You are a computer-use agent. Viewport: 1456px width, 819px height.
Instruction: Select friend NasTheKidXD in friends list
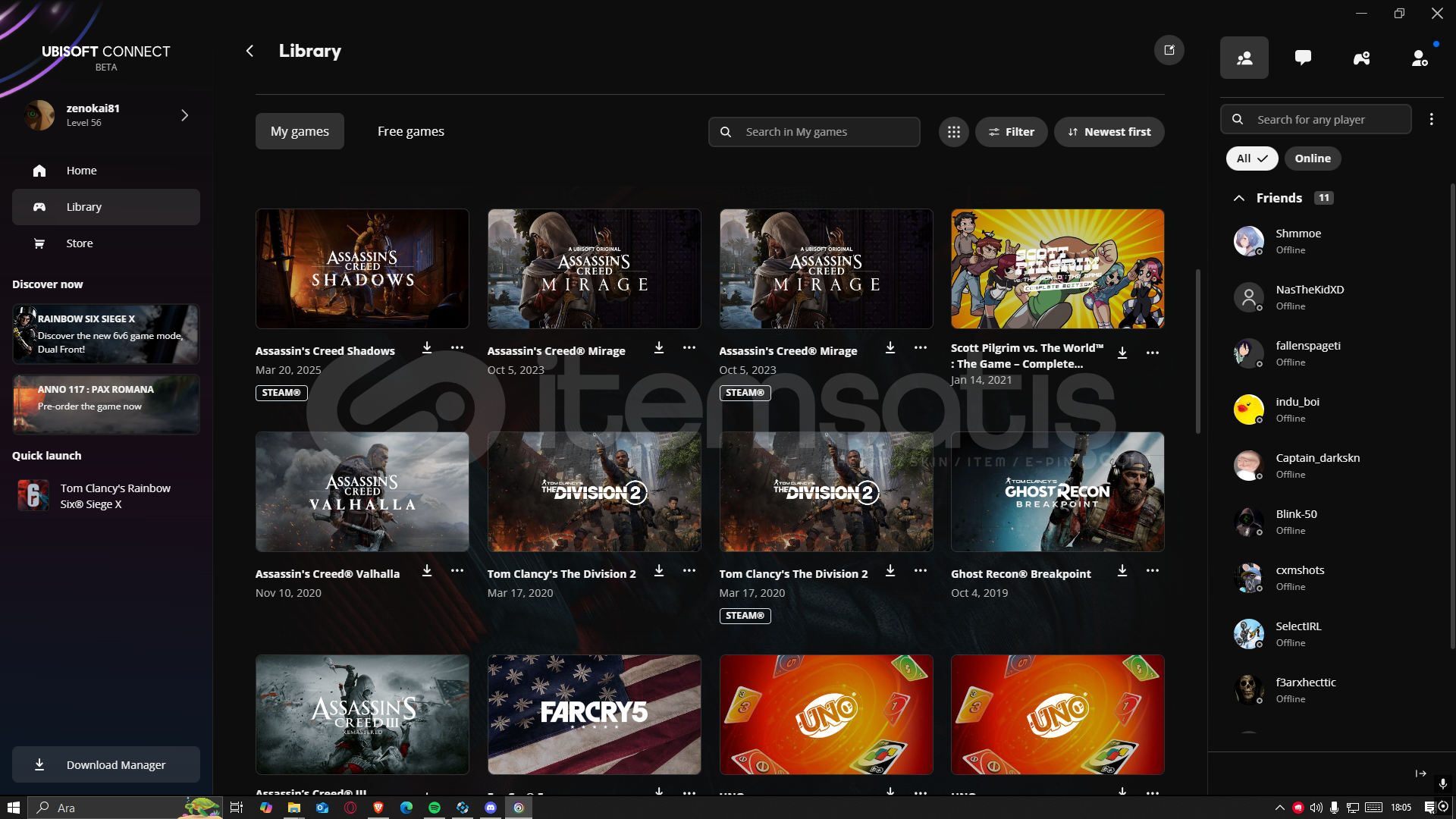(x=1331, y=297)
